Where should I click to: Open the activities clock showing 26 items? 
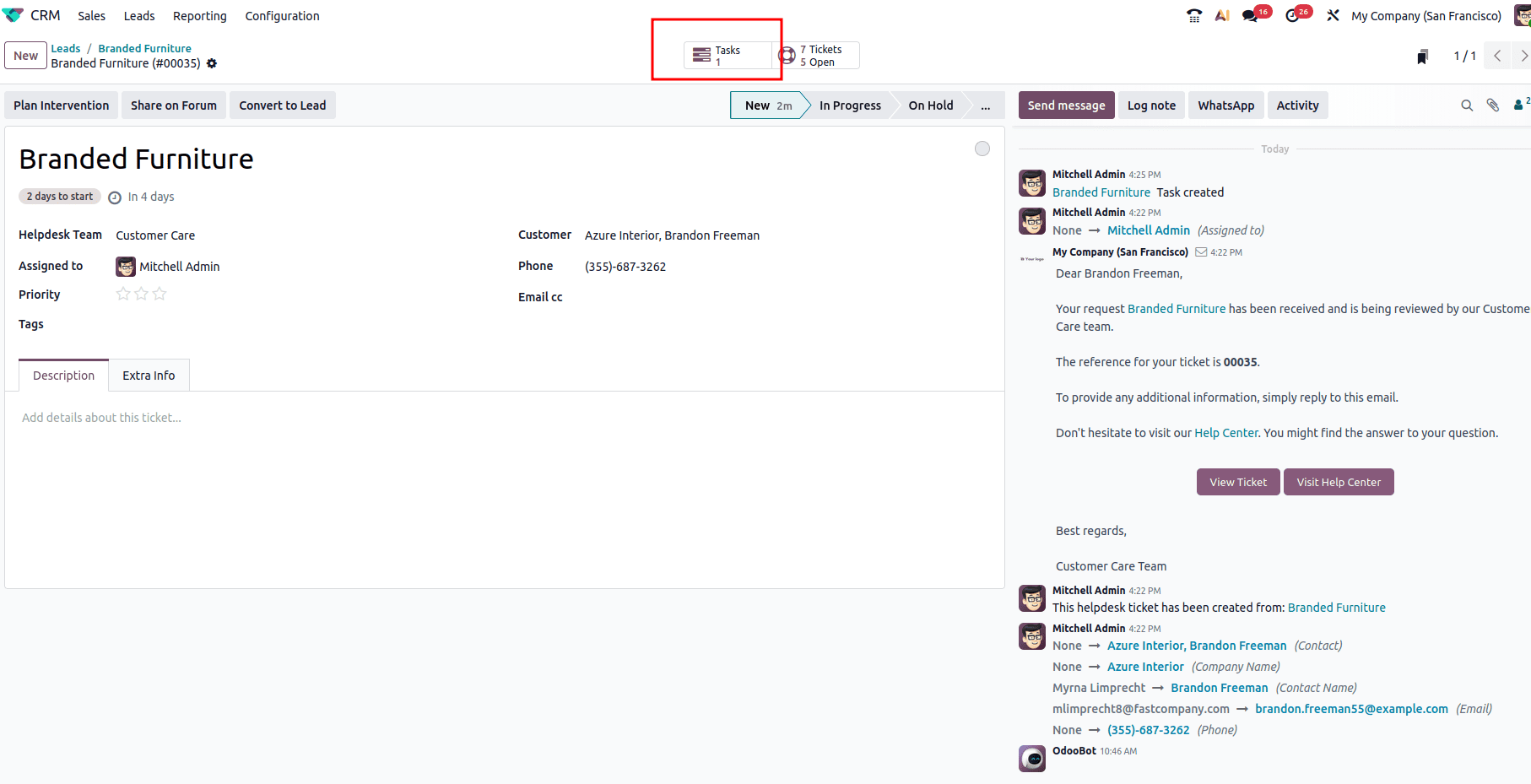click(x=1293, y=15)
